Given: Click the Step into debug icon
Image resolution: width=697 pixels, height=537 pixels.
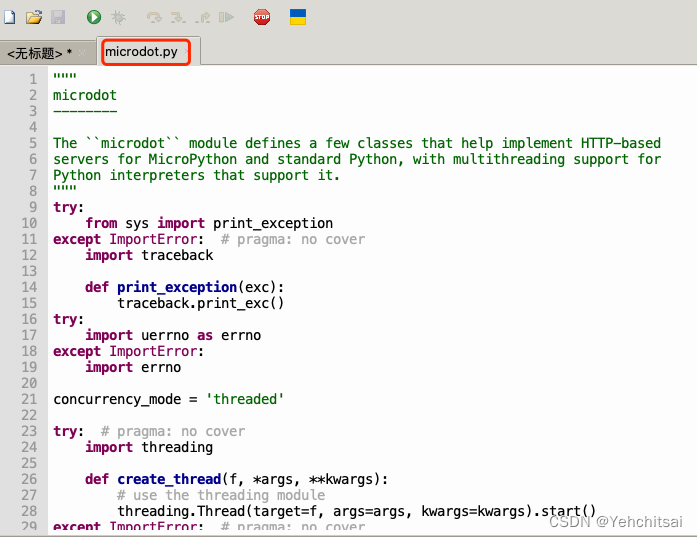Looking at the screenshot, I should click(x=178, y=17).
